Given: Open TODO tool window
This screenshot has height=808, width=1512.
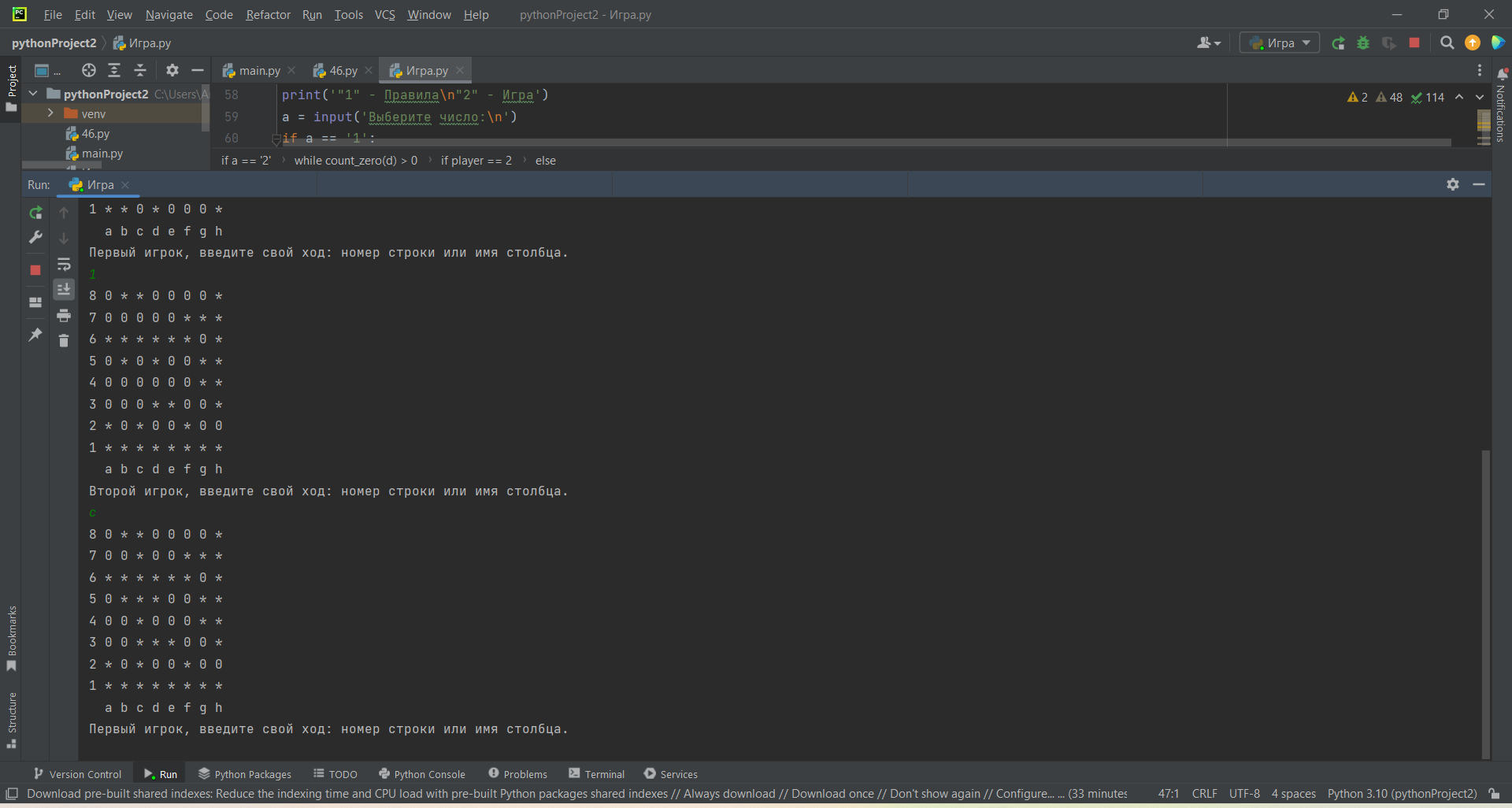Looking at the screenshot, I should pyautogui.click(x=335, y=774).
